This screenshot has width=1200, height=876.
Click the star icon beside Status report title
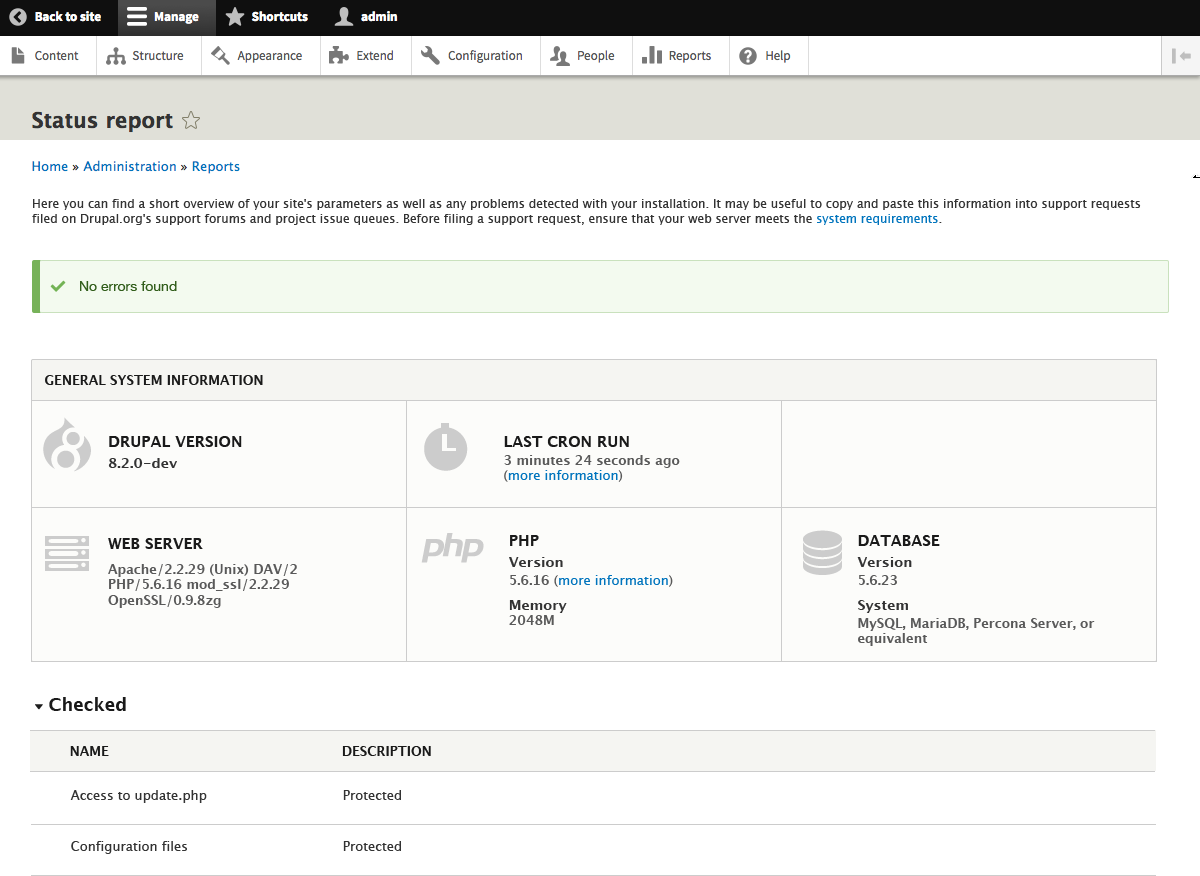pos(191,121)
